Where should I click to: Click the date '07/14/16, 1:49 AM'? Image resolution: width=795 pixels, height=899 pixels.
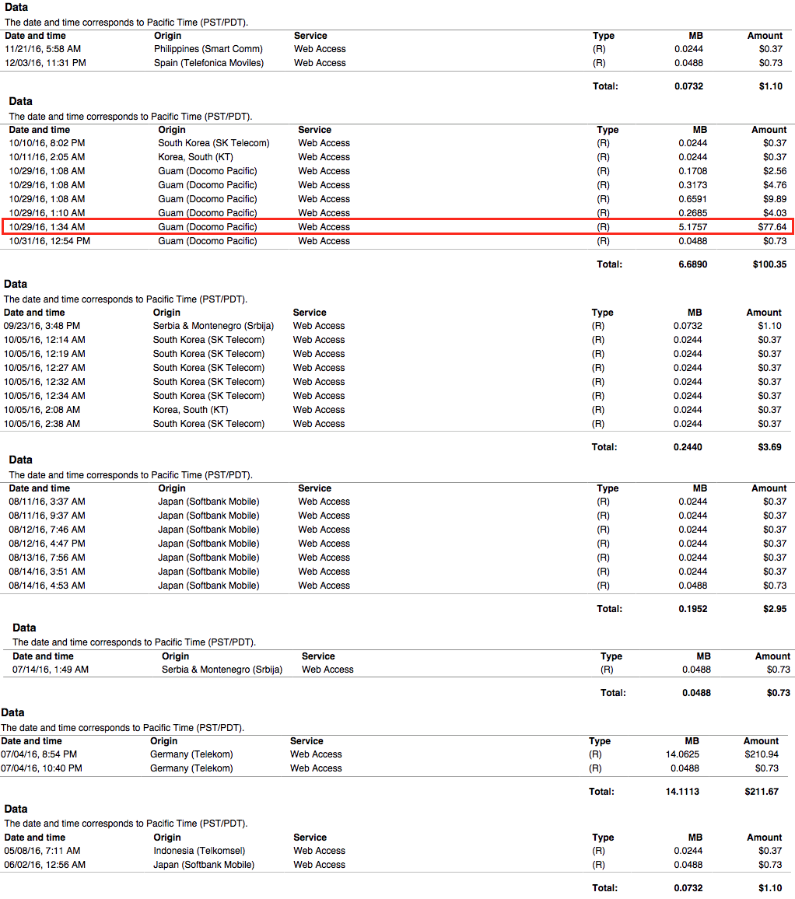(50, 670)
